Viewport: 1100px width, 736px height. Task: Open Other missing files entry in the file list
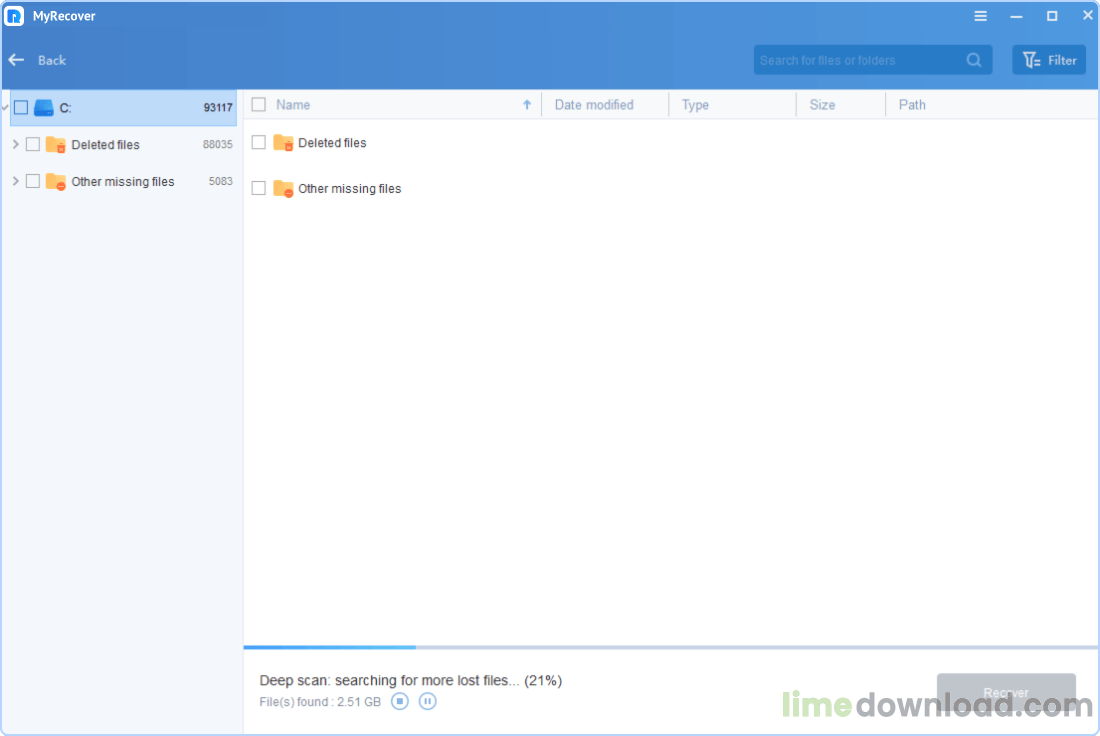[x=349, y=188]
